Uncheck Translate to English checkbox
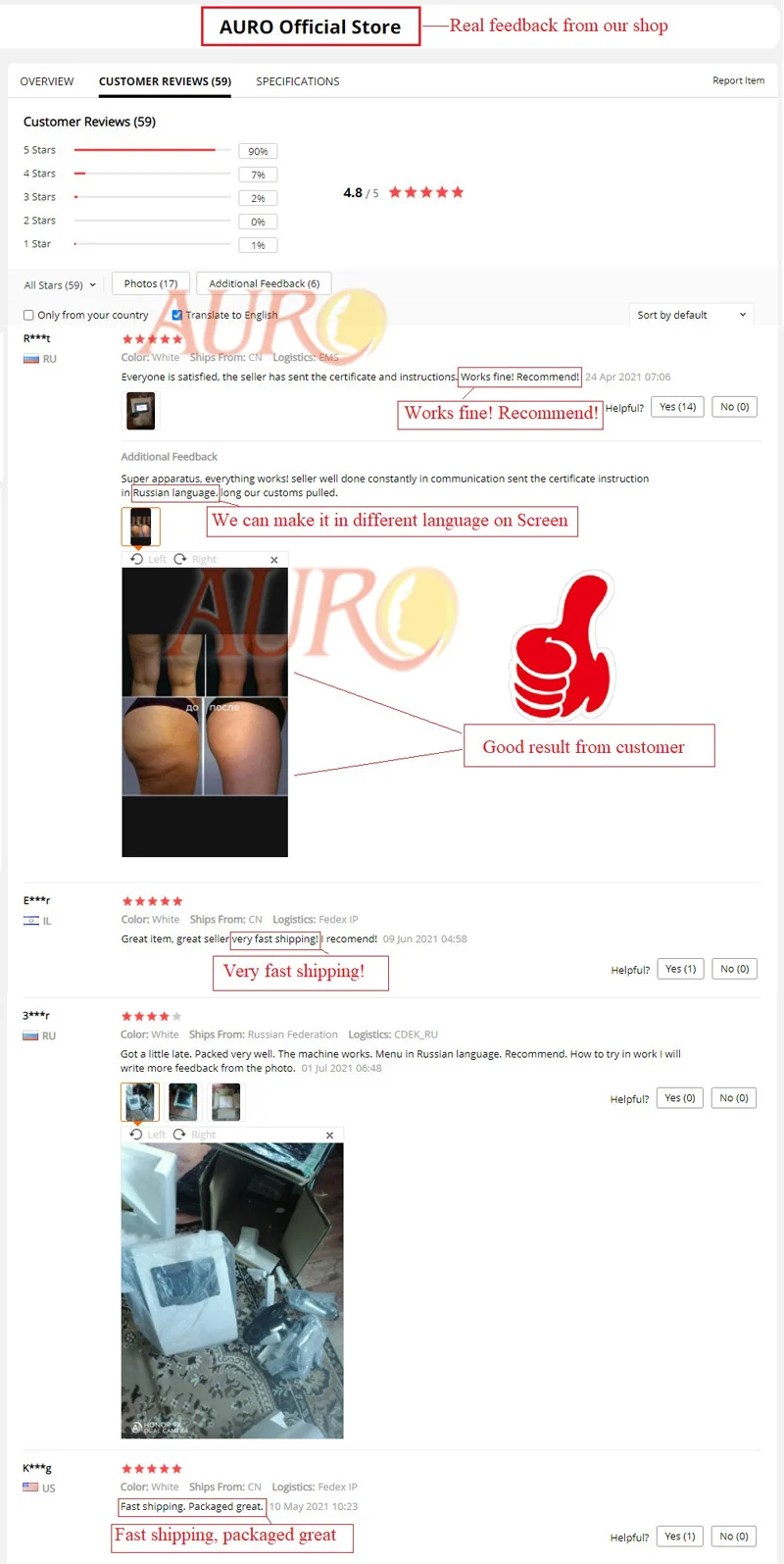 click(176, 315)
